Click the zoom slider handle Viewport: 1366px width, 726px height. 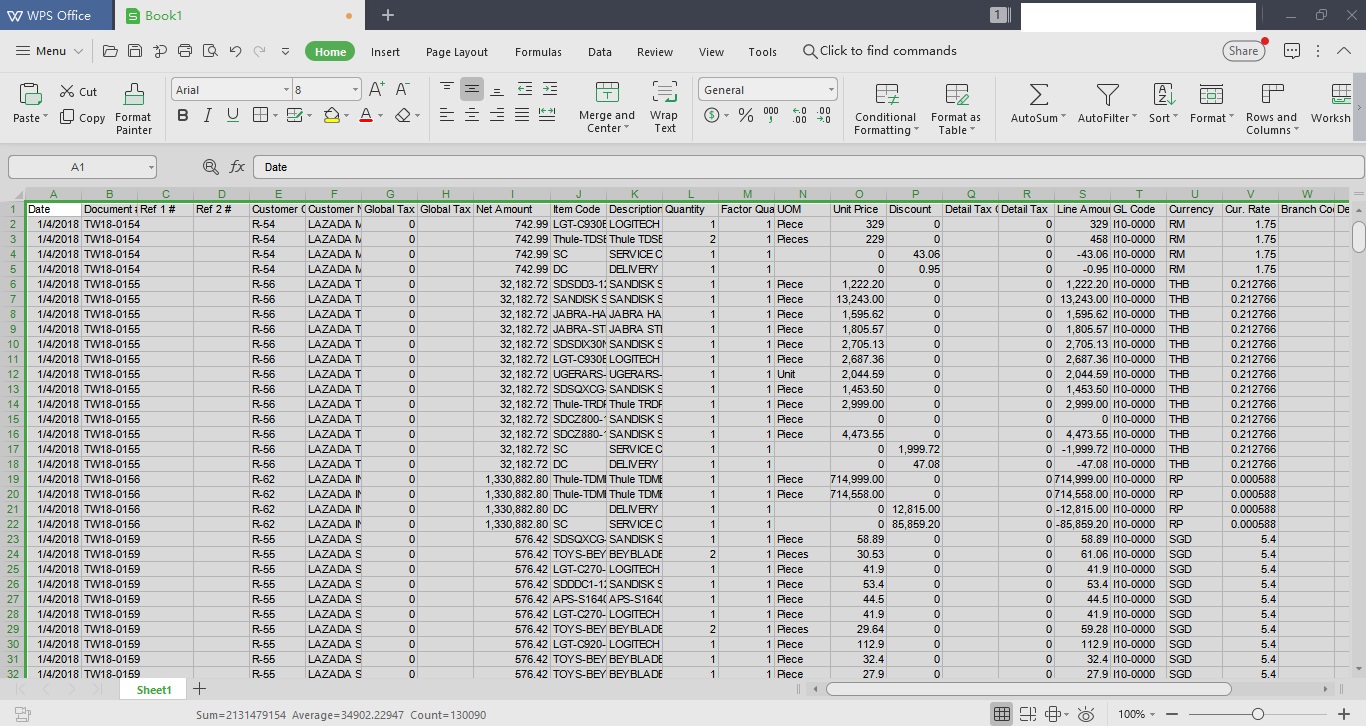click(1257, 714)
